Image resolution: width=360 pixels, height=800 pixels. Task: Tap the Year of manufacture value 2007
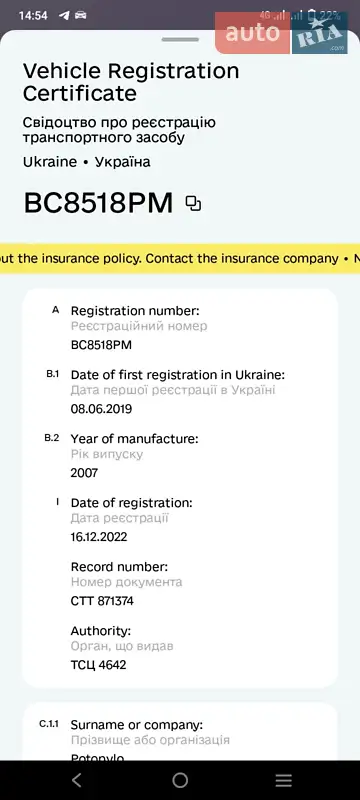84,473
